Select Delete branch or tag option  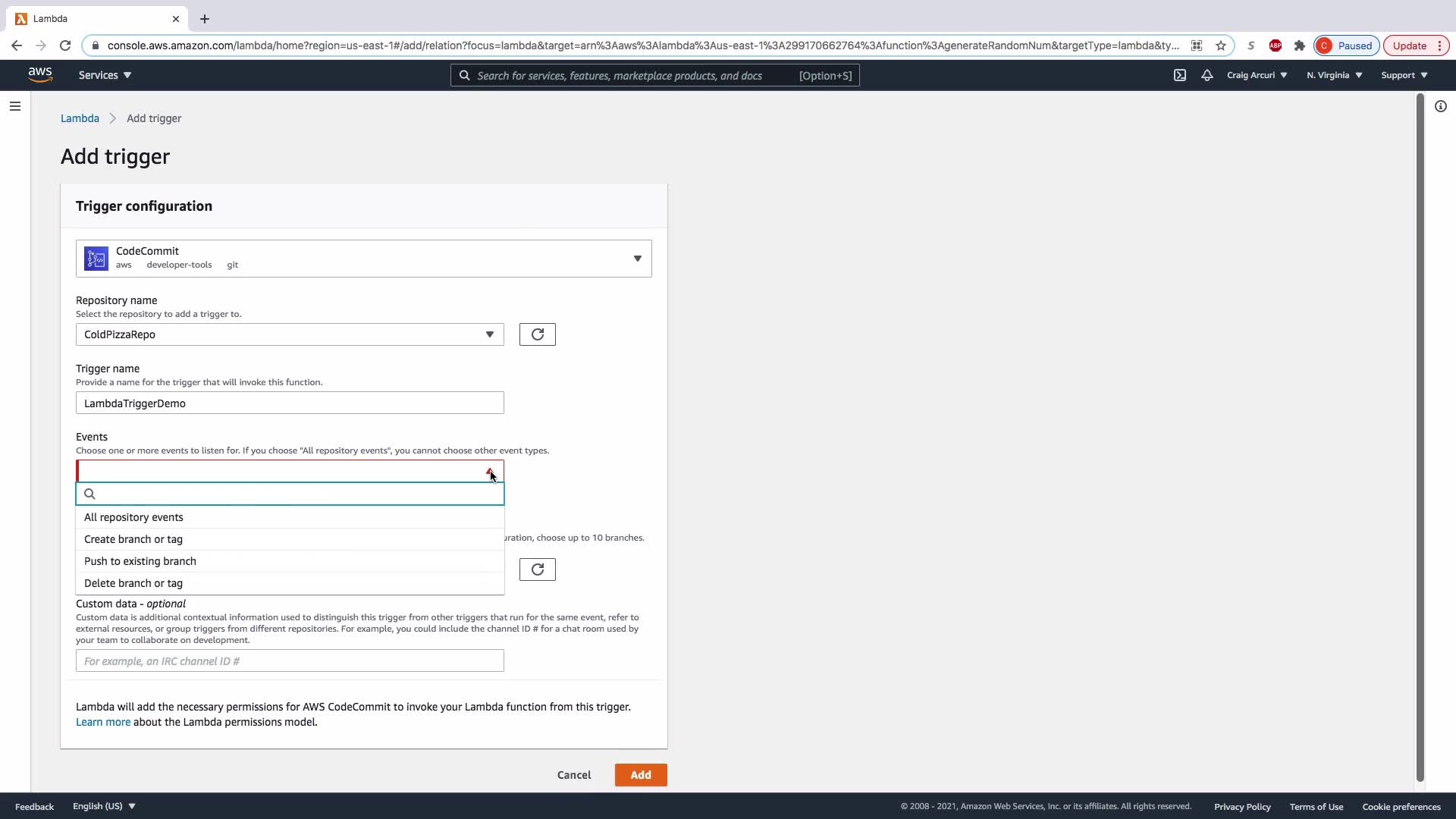(133, 583)
